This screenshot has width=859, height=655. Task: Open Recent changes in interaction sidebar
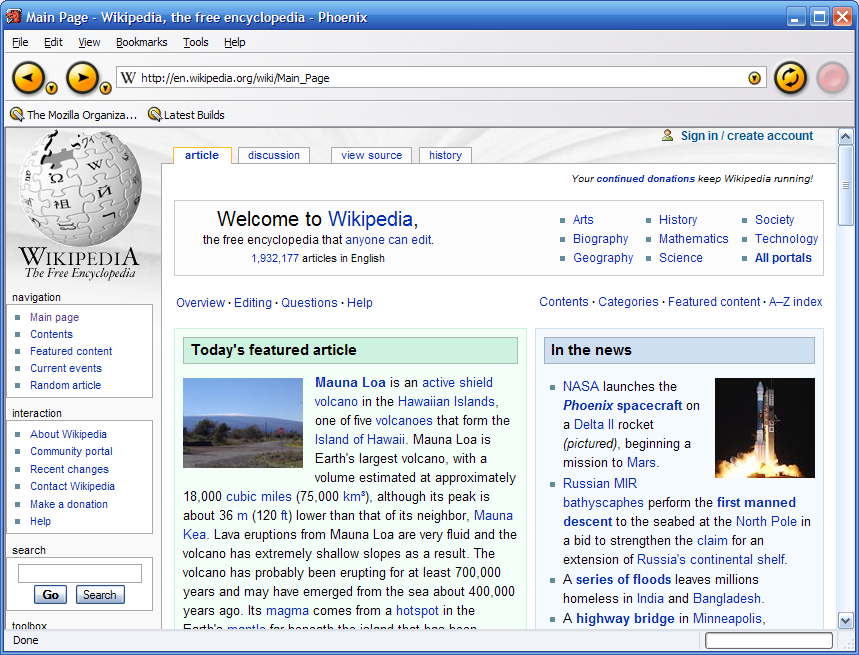[69, 469]
